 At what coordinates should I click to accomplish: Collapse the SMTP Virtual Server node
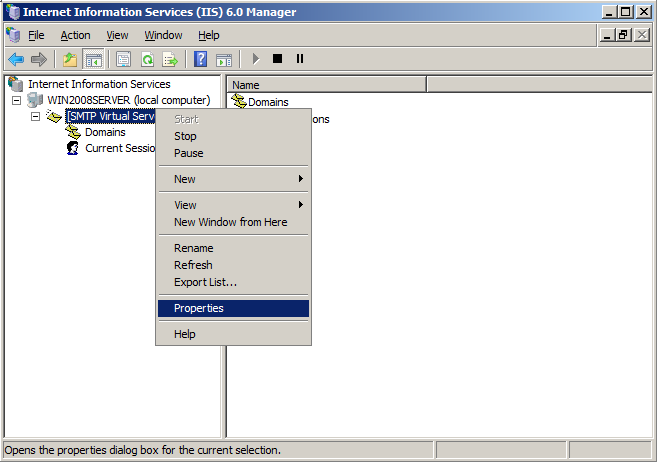click(36, 116)
